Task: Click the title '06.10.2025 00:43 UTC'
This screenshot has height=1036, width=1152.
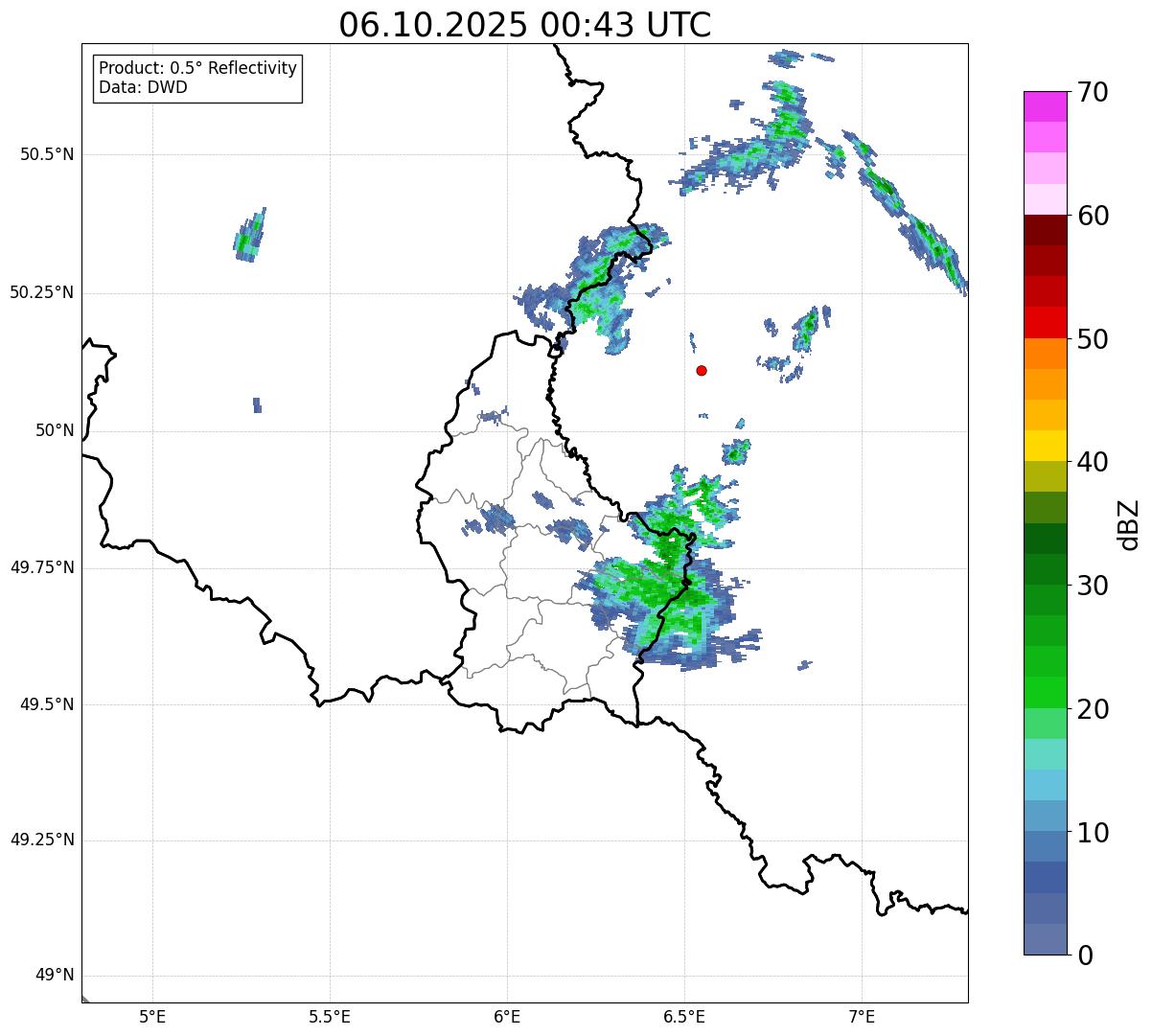Action: tap(525, 25)
